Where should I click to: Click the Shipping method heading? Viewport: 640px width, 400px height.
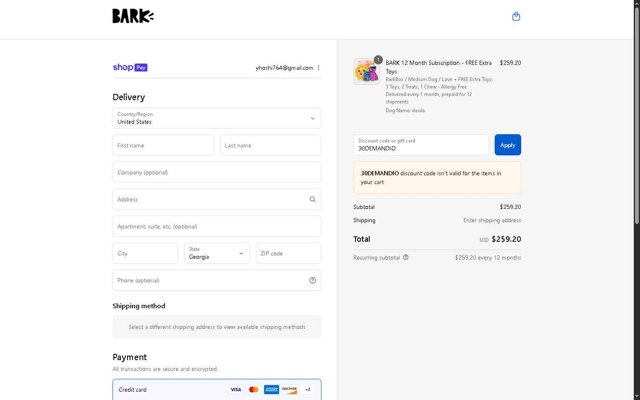(x=139, y=306)
